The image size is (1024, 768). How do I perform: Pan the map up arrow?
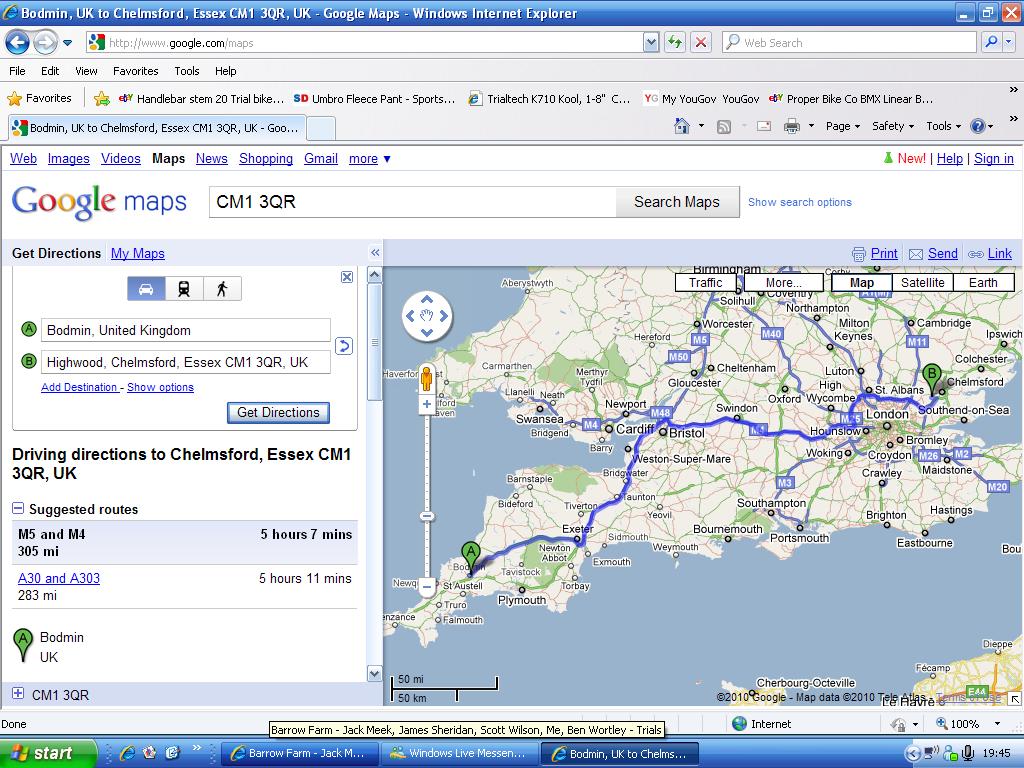[426, 300]
